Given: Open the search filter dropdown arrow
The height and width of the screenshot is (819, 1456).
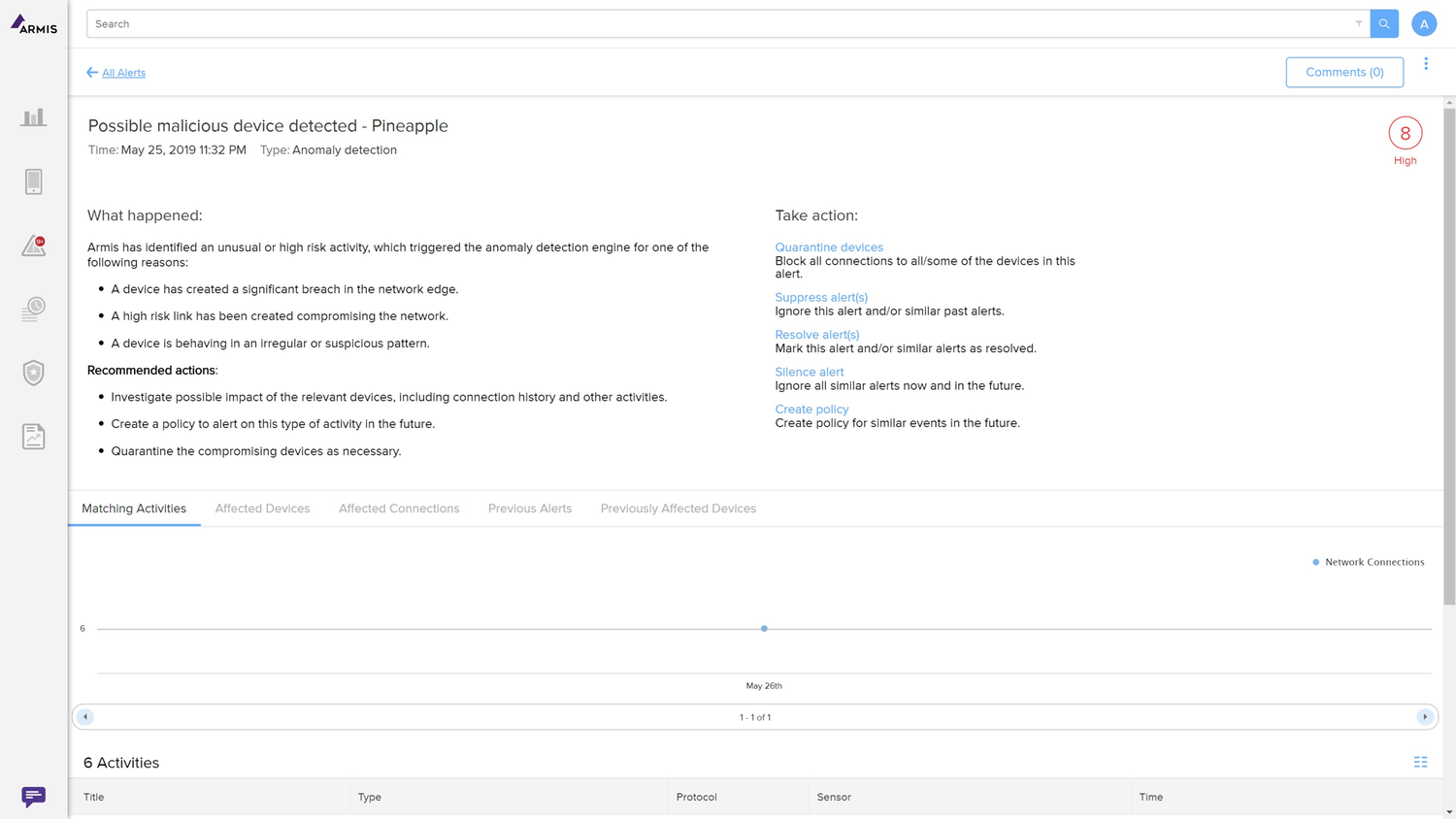Looking at the screenshot, I should [x=1358, y=23].
